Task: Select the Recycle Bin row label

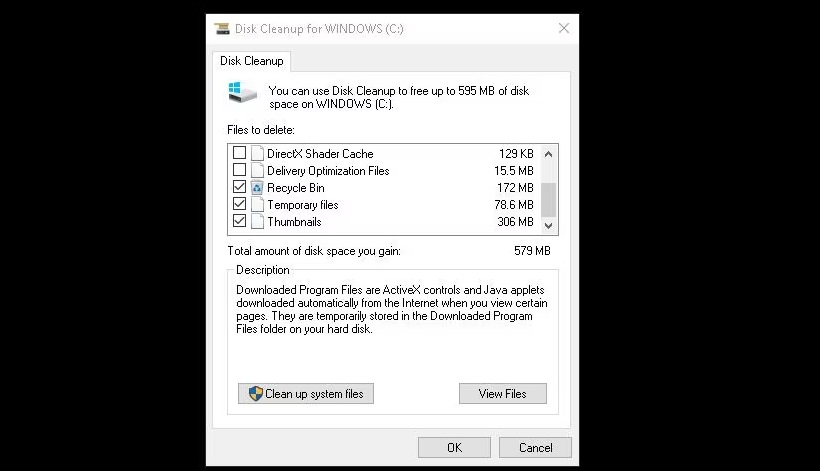Action: (x=295, y=188)
